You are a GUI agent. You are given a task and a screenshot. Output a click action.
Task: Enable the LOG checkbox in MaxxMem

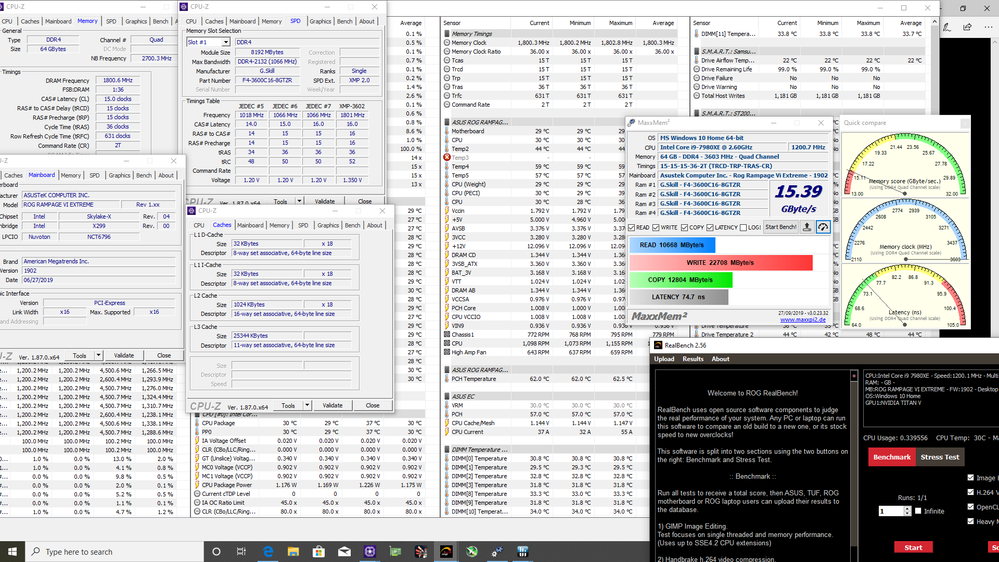coord(743,227)
